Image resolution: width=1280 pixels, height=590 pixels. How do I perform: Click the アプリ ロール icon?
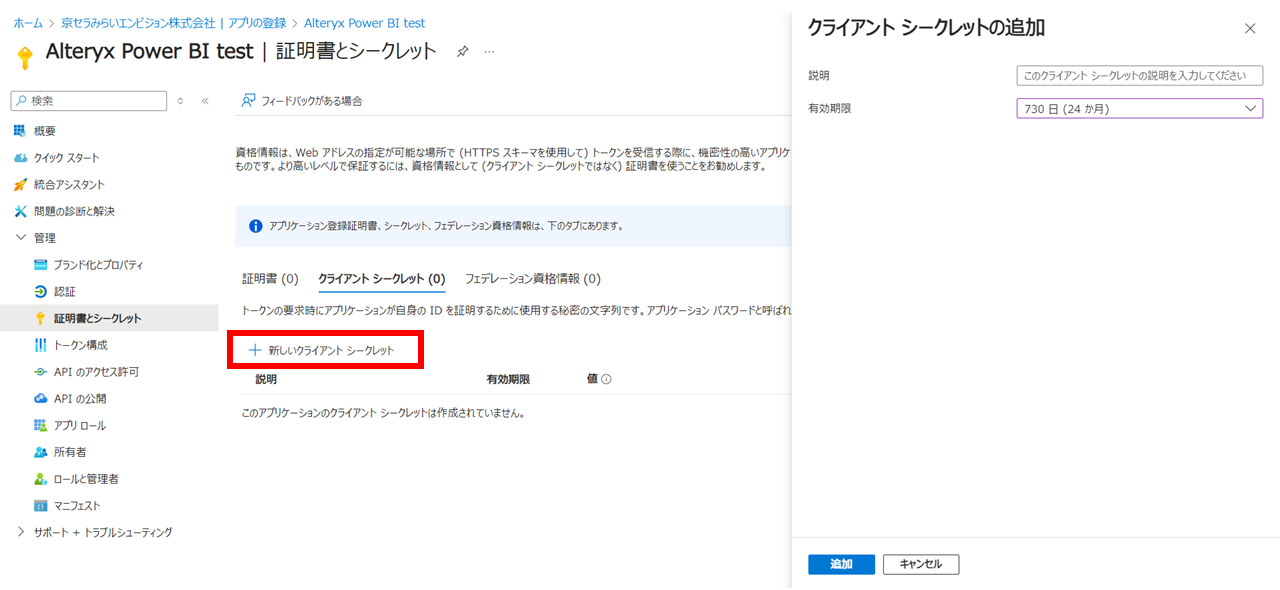coord(41,425)
